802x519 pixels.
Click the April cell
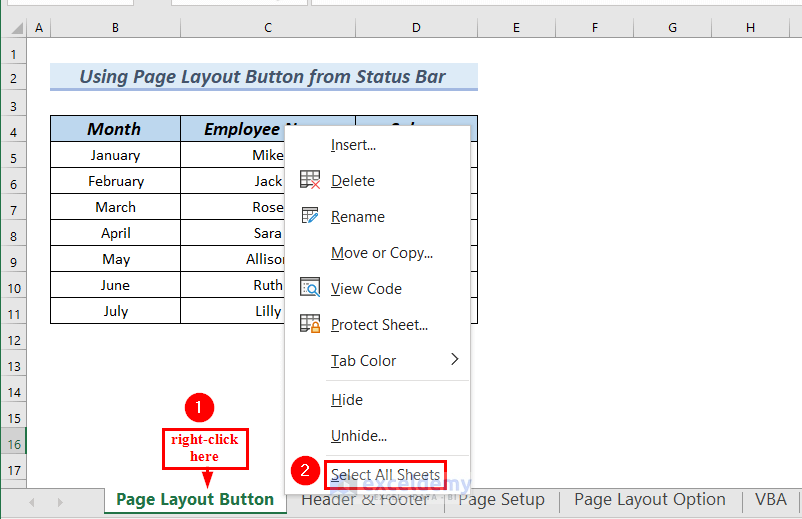[116, 233]
